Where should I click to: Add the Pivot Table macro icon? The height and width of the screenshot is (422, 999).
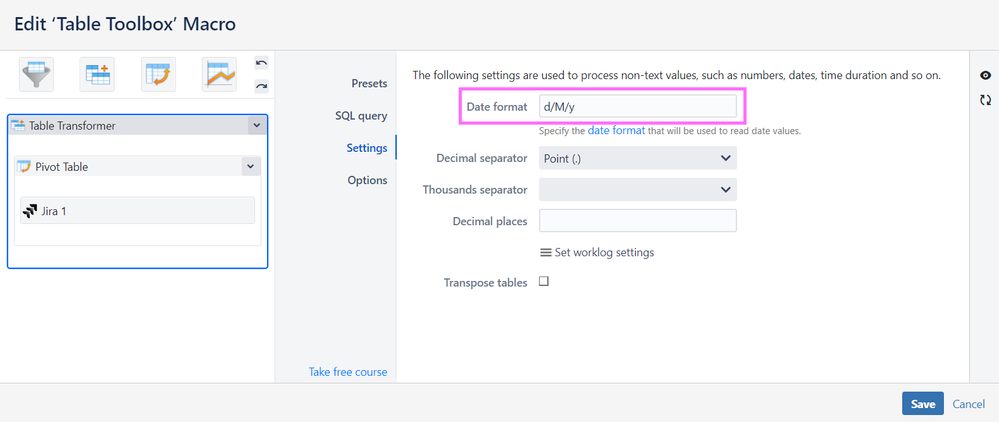(x=158, y=75)
